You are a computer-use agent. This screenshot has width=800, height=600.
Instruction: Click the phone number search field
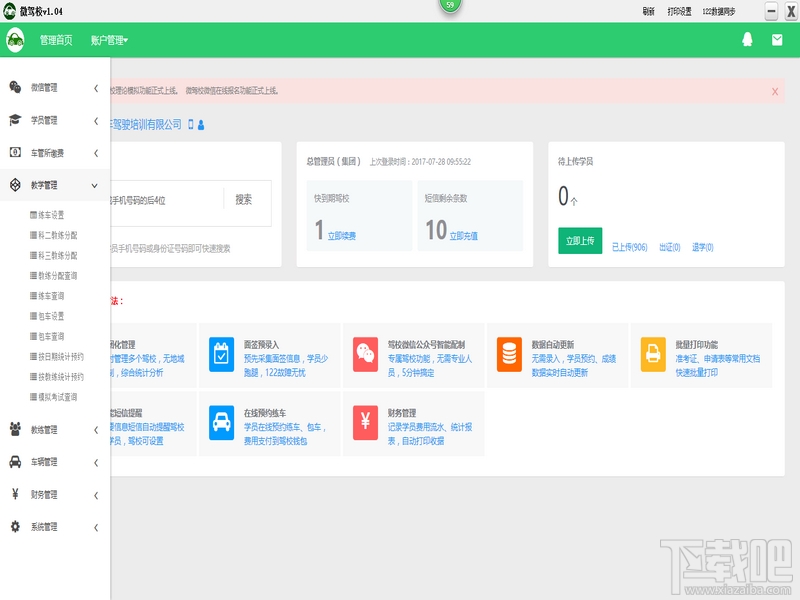point(166,201)
